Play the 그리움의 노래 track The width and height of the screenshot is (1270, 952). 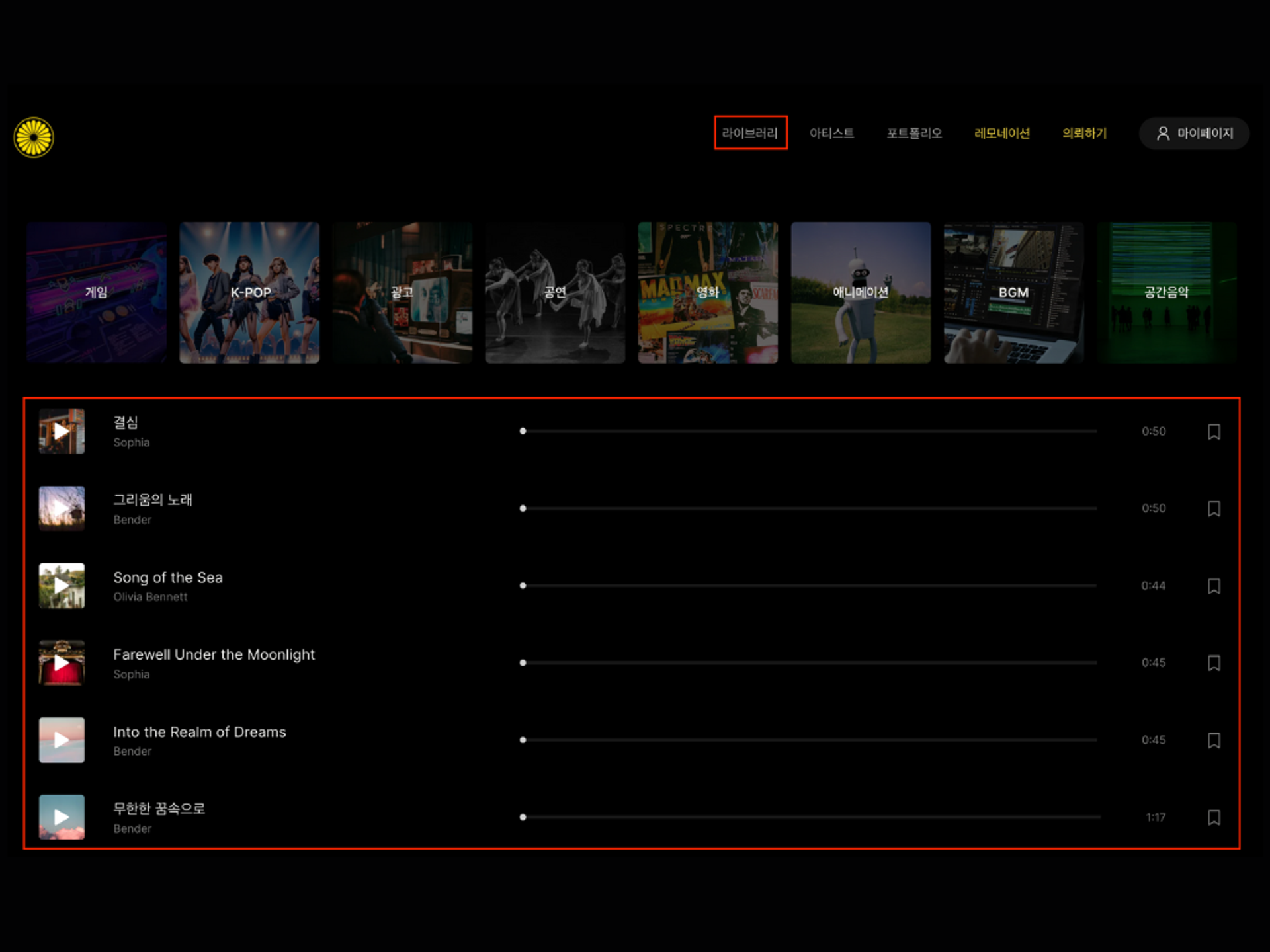[62, 508]
